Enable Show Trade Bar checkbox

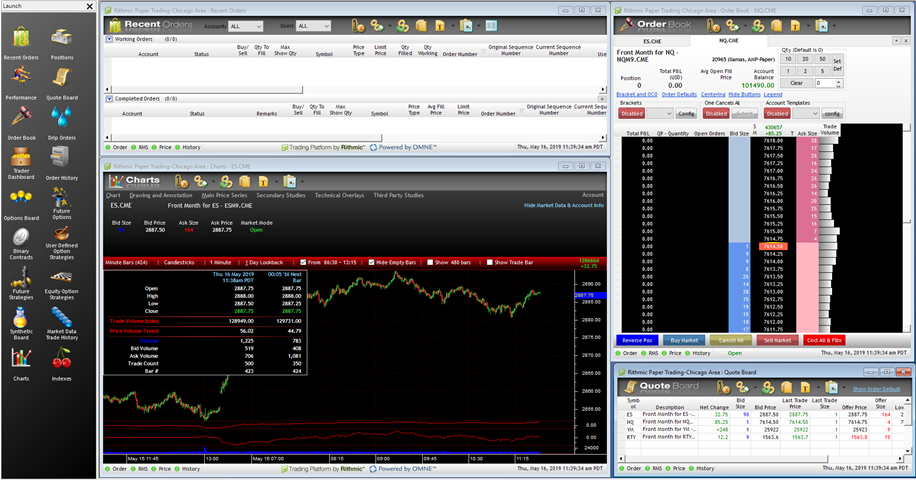tap(490, 262)
